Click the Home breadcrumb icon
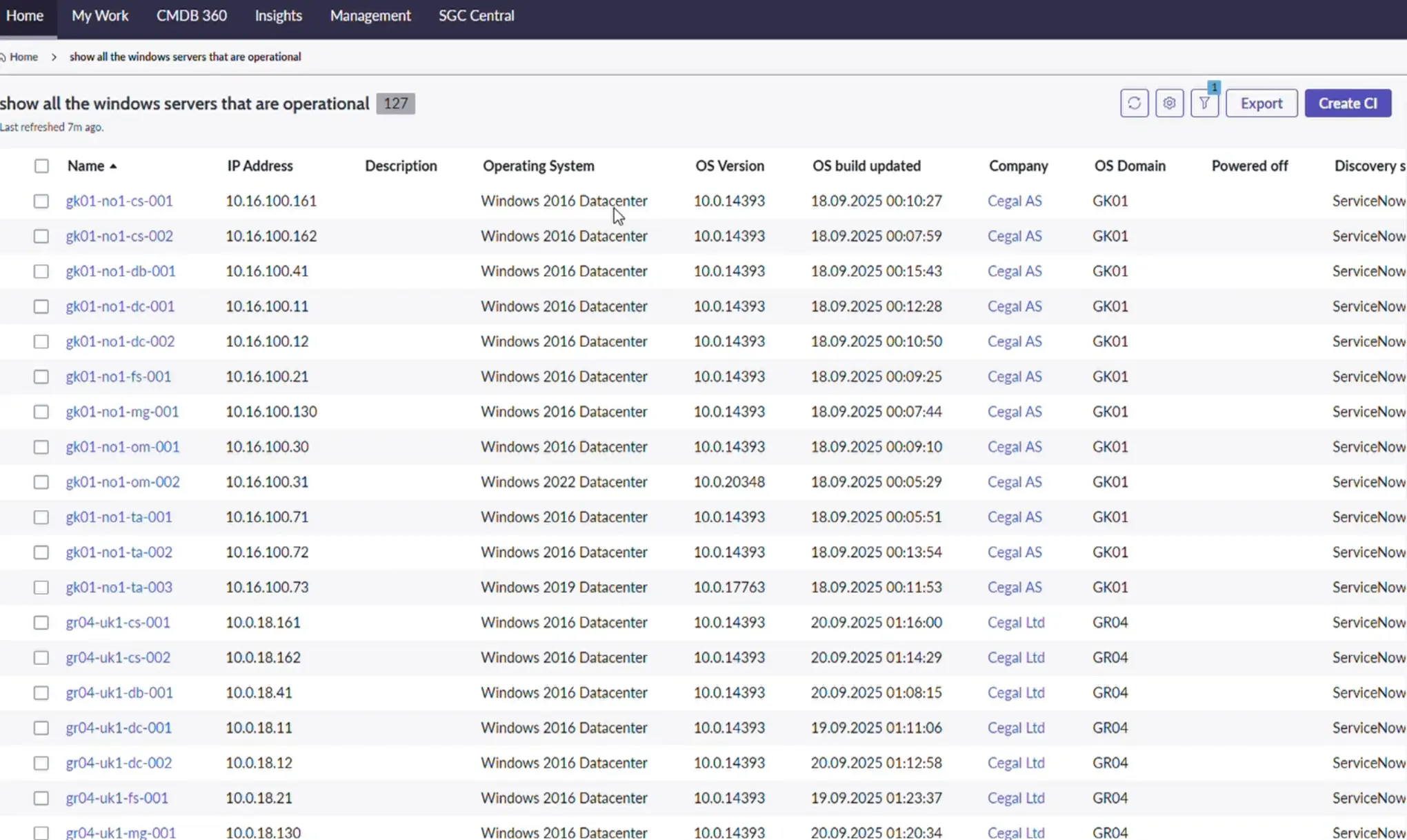Viewport: 1407px width, 840px height. pyautogui.click(x=3, y=57)
